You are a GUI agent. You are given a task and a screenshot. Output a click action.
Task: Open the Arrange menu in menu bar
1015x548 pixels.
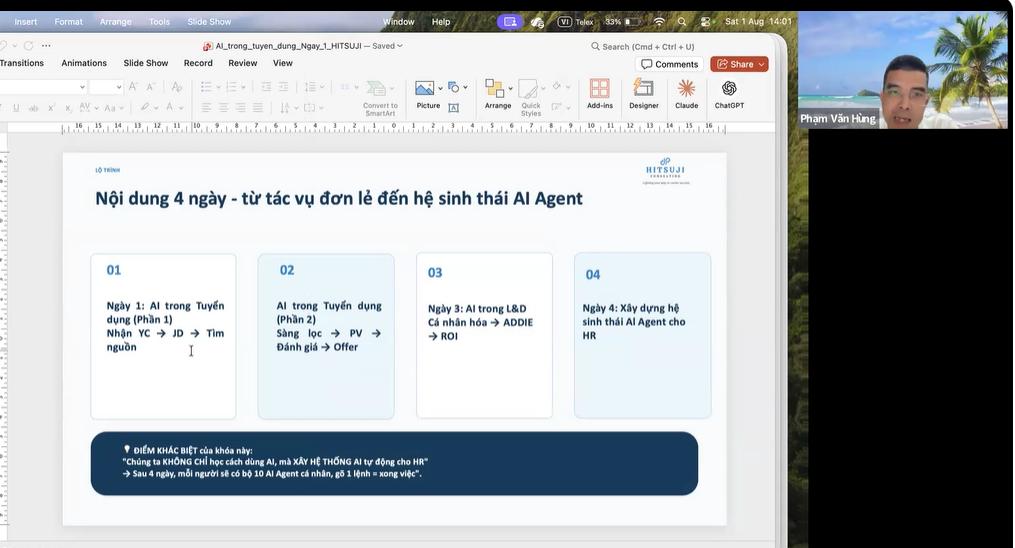115,21
